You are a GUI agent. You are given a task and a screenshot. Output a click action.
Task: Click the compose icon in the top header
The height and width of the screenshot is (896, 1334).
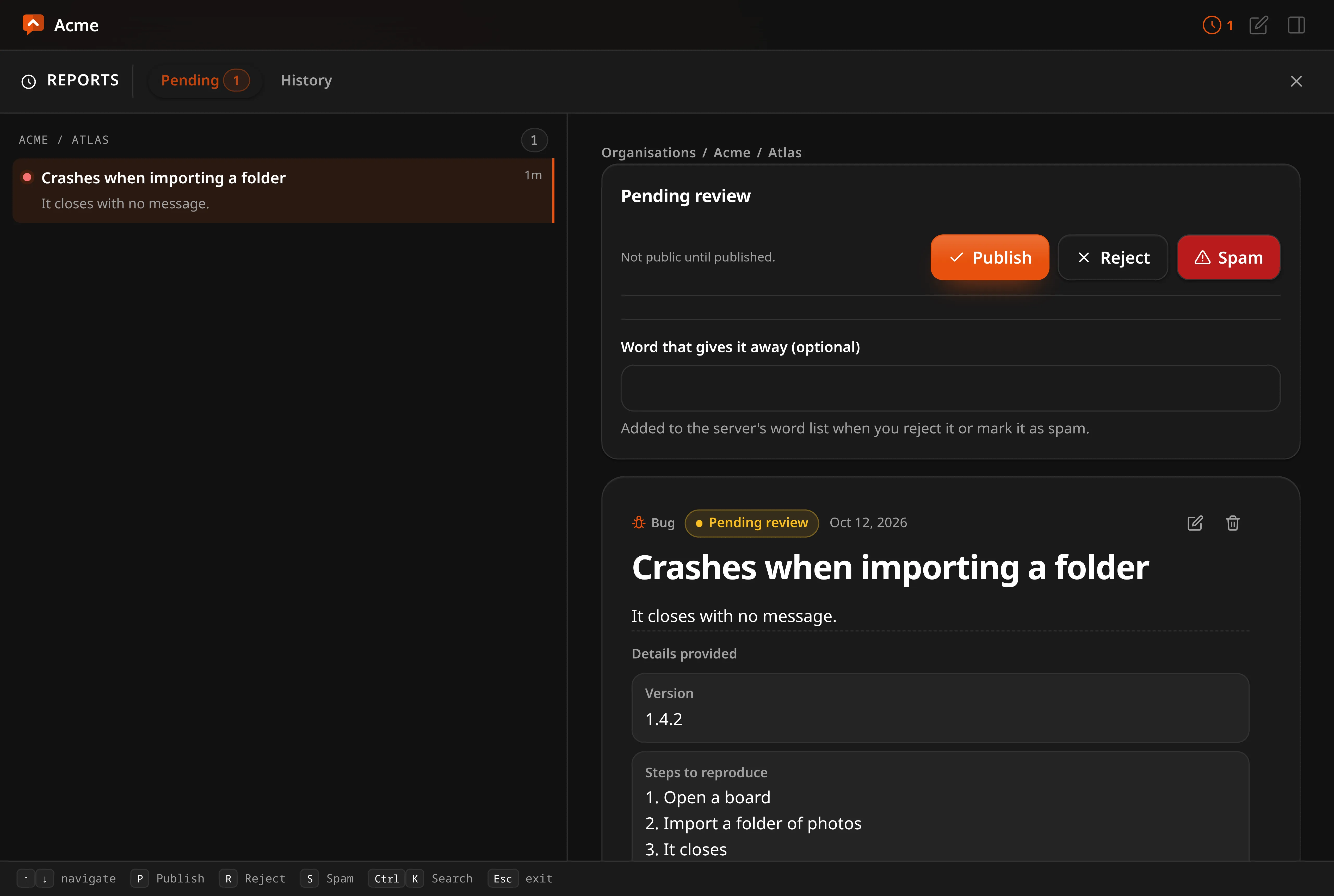coord(1258,25)
